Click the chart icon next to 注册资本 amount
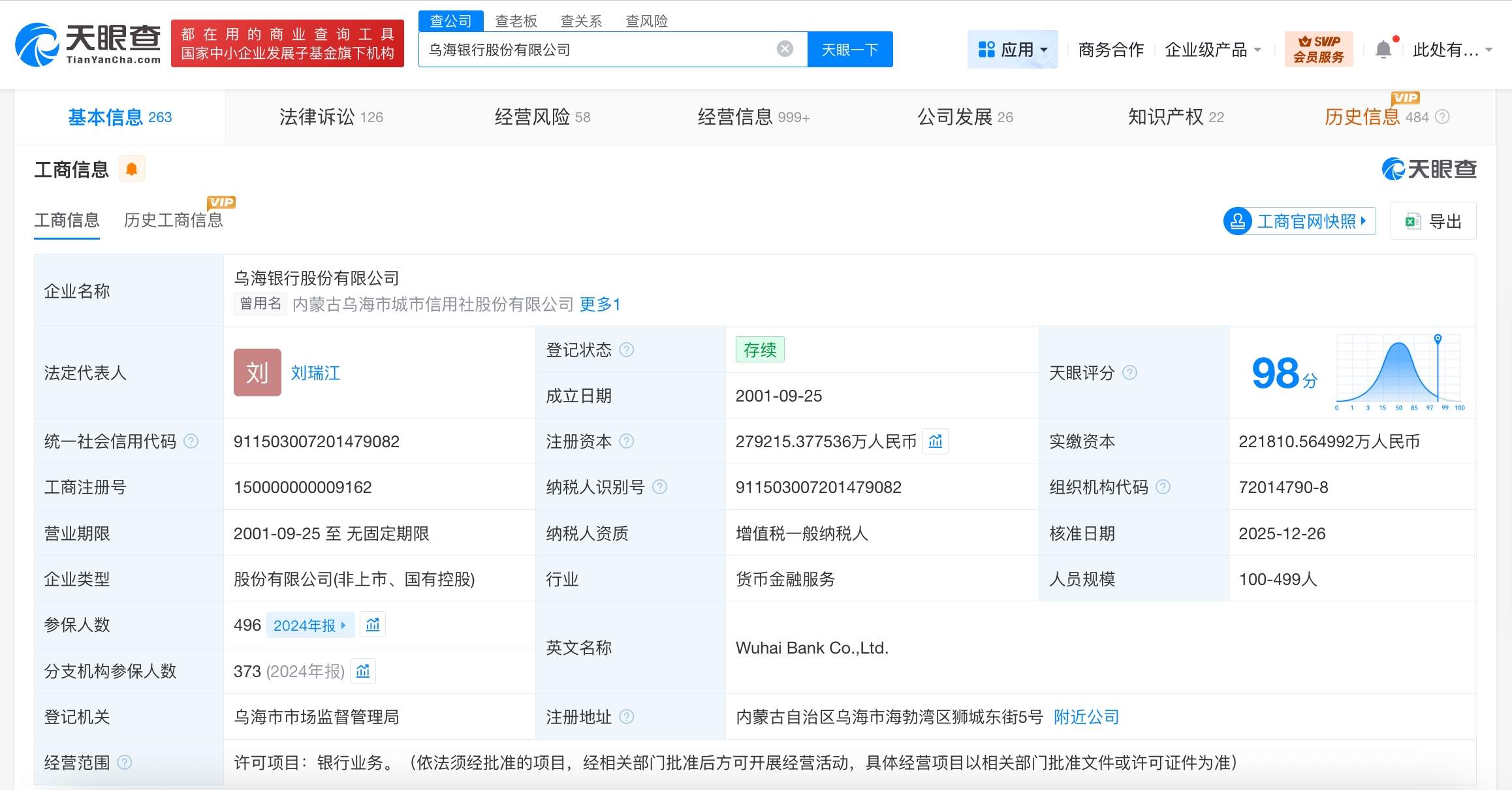 tap(935, 441)
